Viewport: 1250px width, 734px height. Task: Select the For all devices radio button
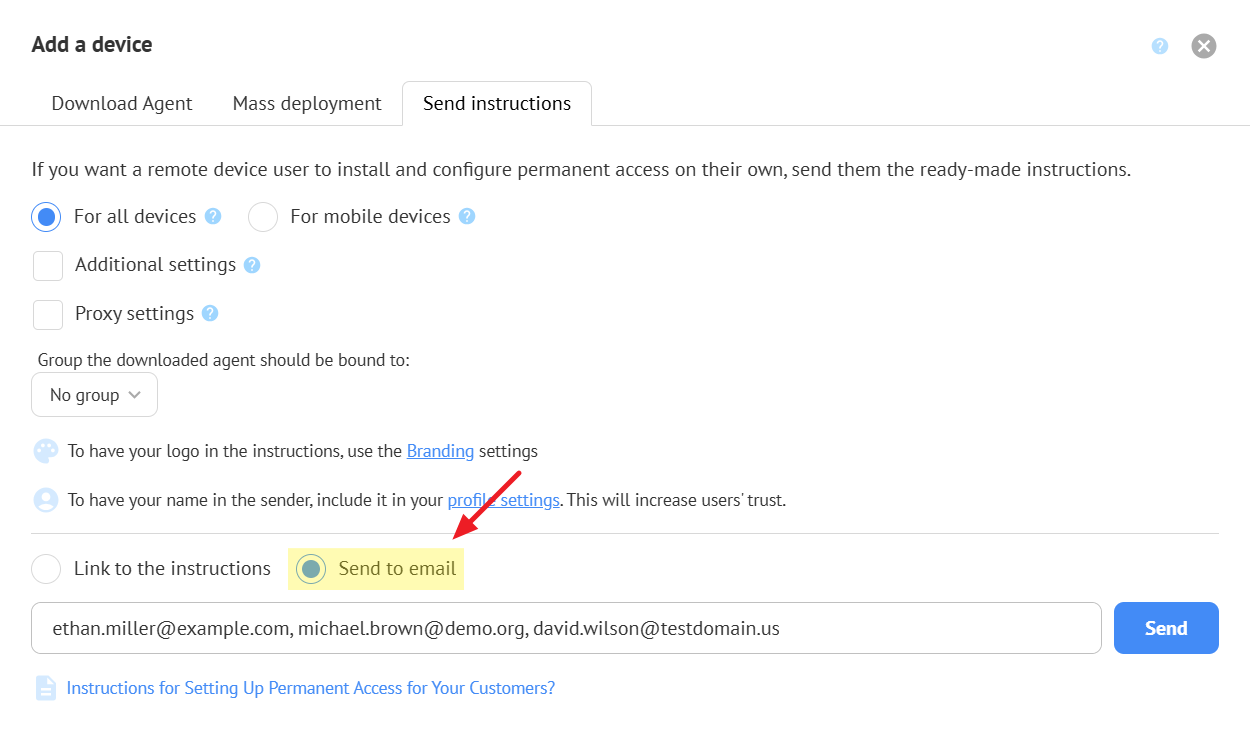[47, 217]
